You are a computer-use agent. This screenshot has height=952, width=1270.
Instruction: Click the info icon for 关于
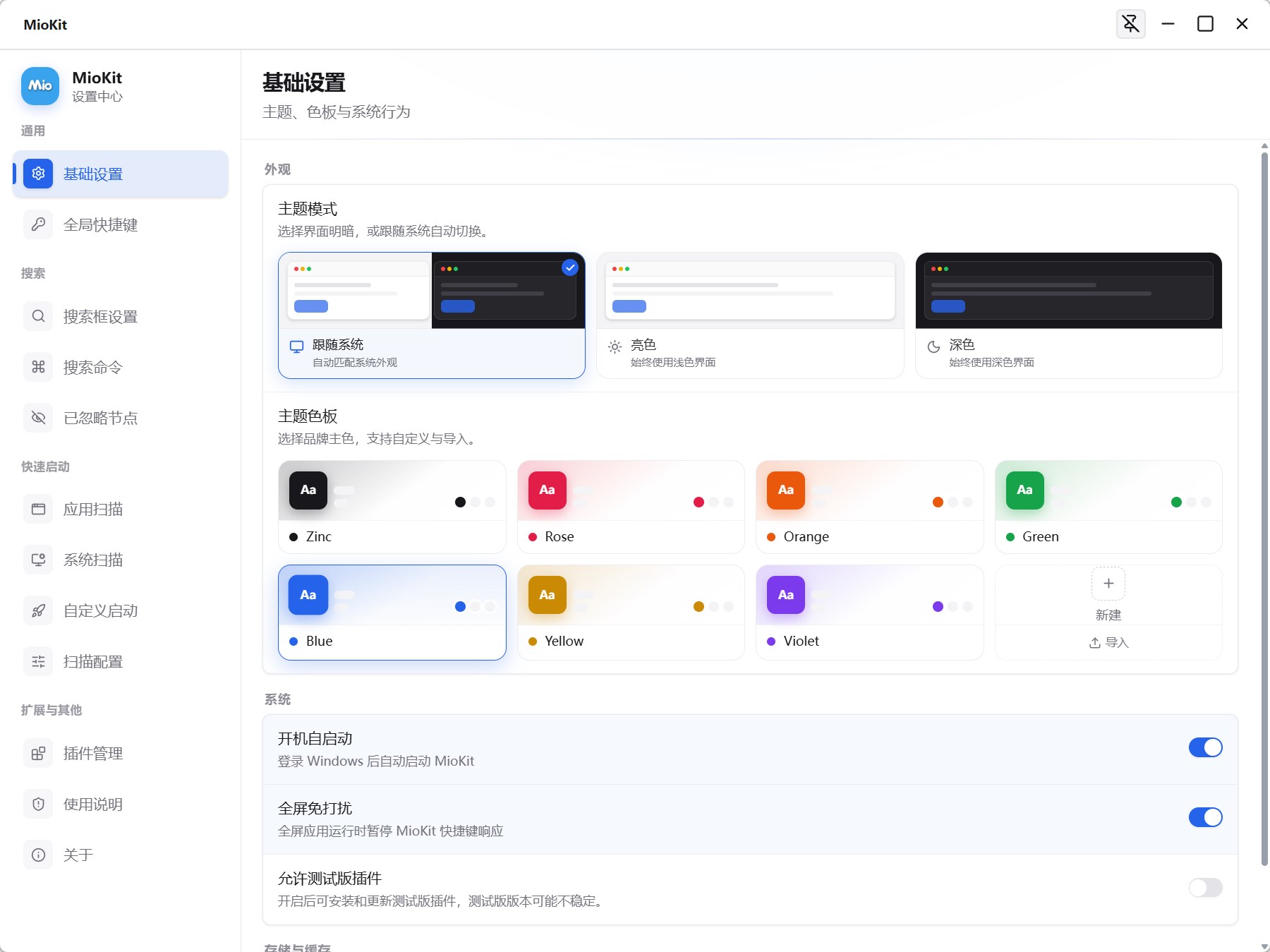pos(38,855)
